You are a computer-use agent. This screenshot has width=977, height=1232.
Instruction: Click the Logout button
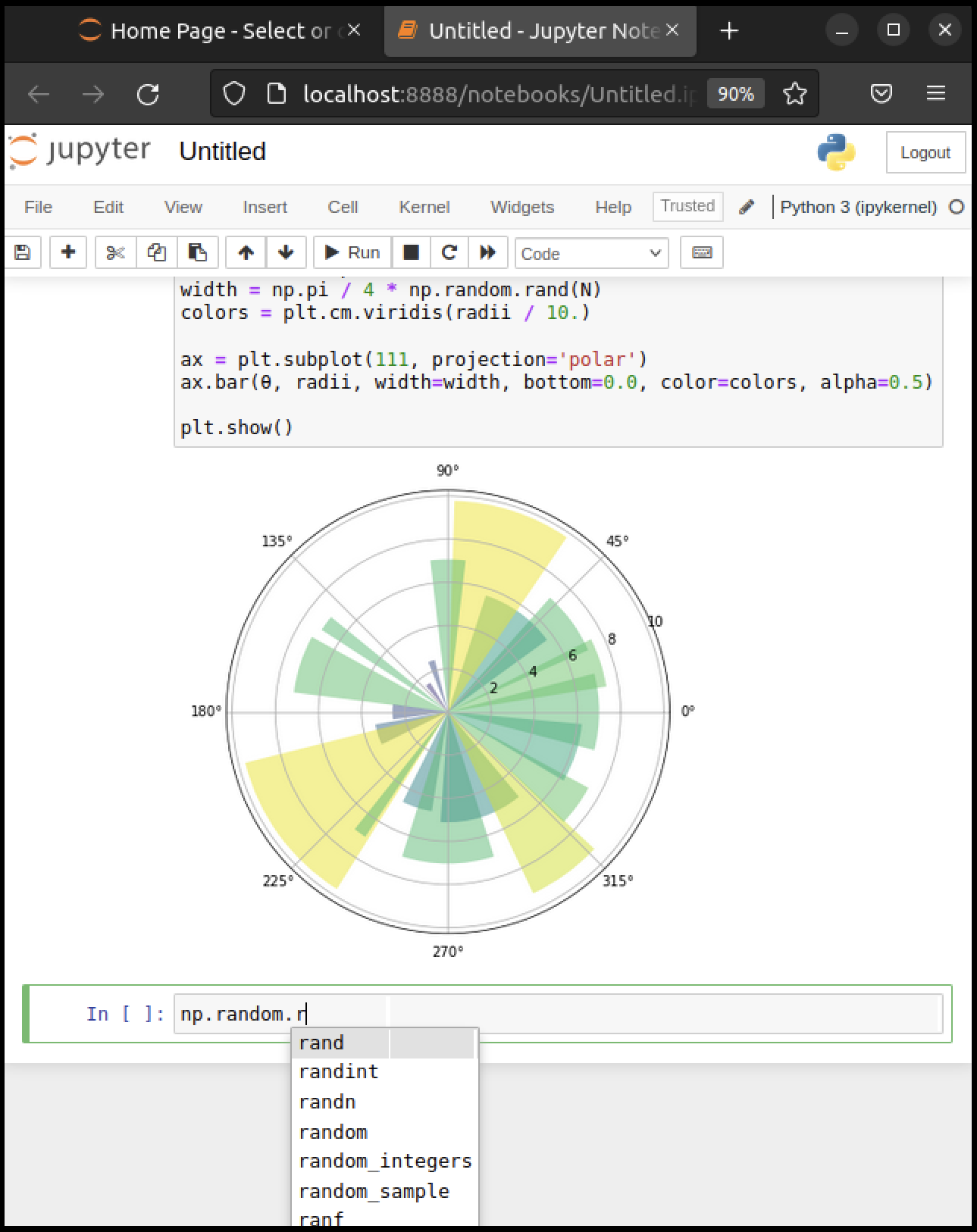(925, 152)
